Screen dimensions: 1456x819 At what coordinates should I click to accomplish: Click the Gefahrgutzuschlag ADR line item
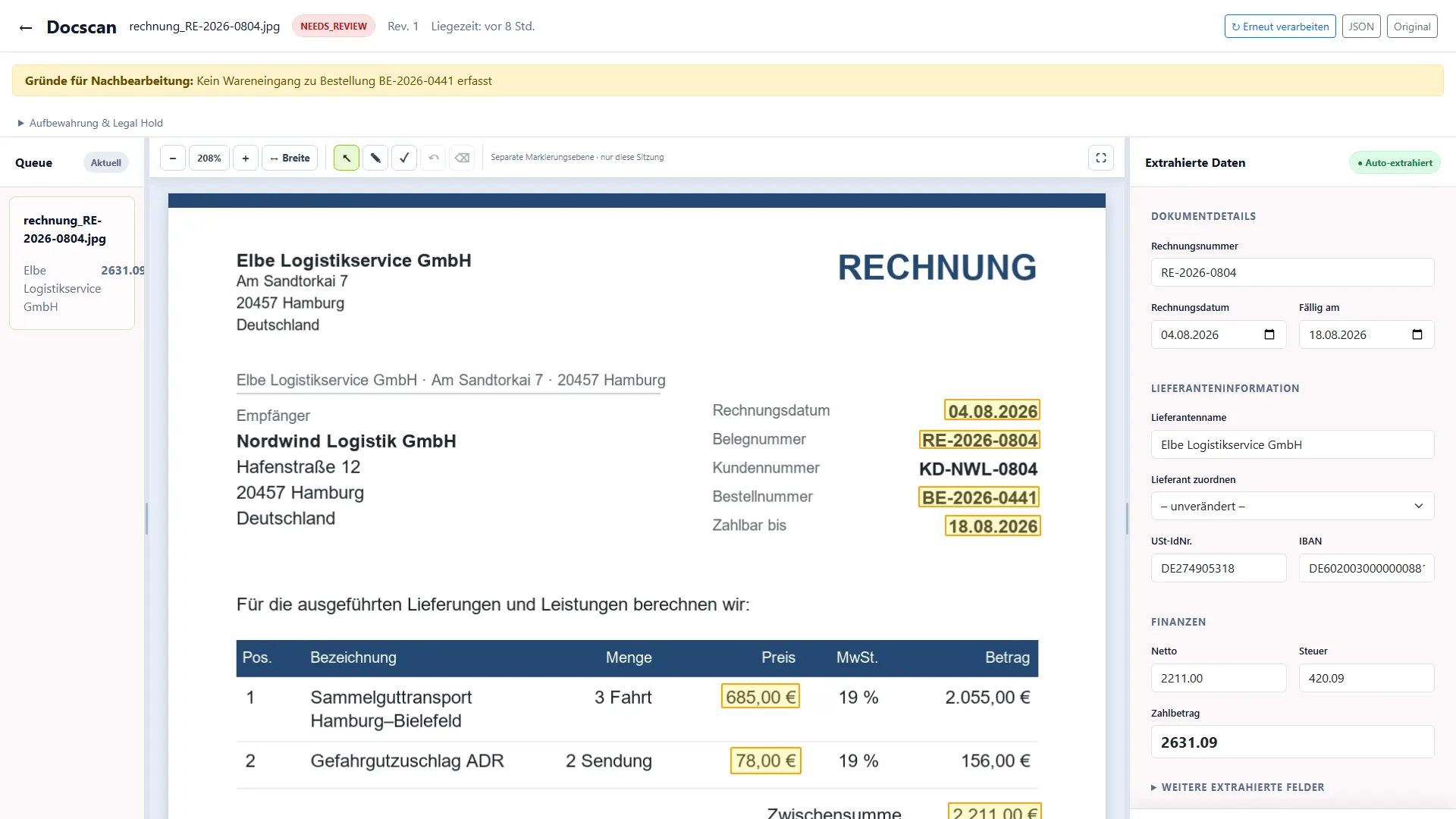[x=407, y=761]
